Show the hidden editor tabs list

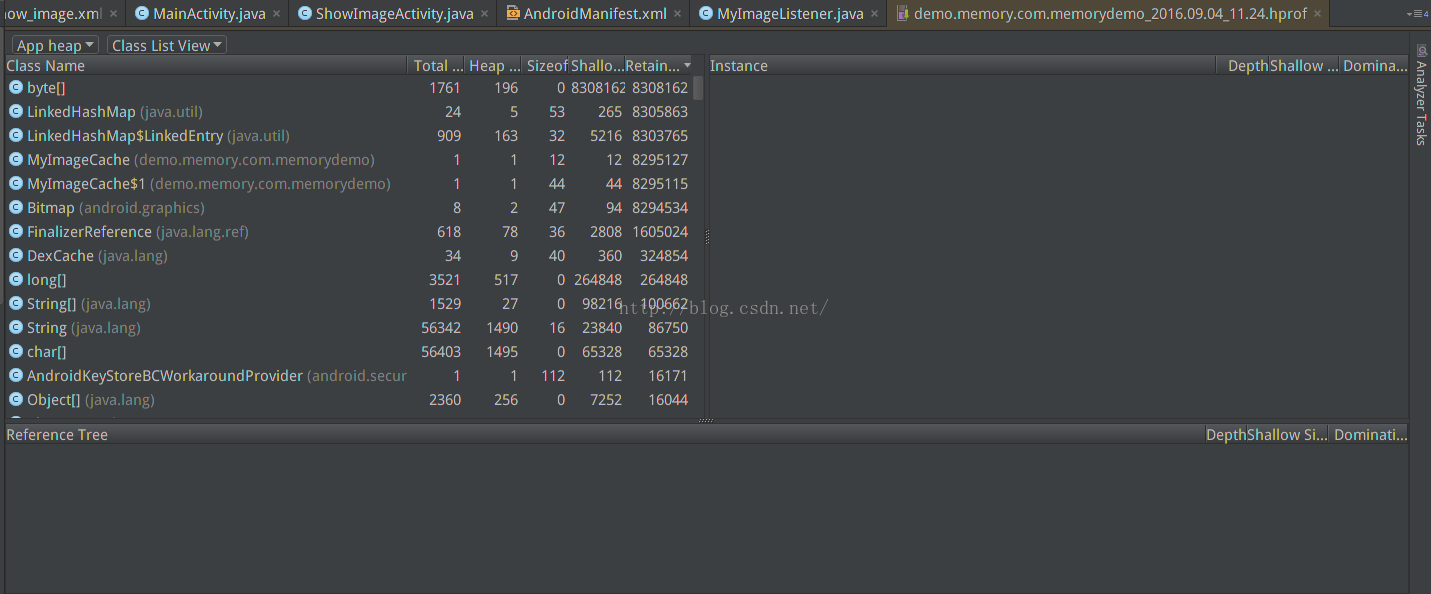1416,14
